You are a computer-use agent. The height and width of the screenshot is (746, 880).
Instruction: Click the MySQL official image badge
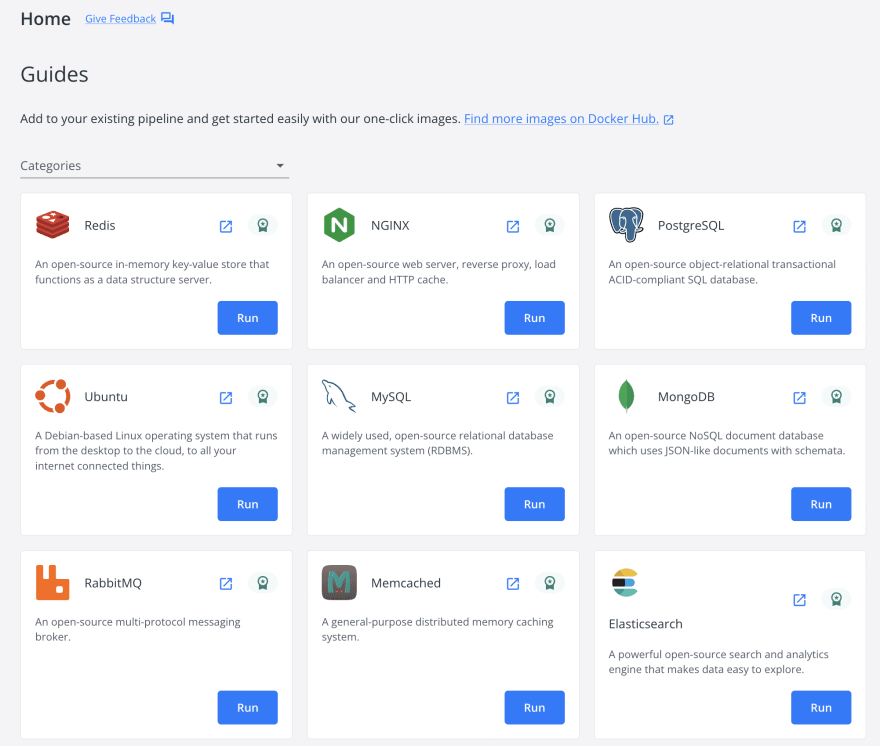pos(549,397)
